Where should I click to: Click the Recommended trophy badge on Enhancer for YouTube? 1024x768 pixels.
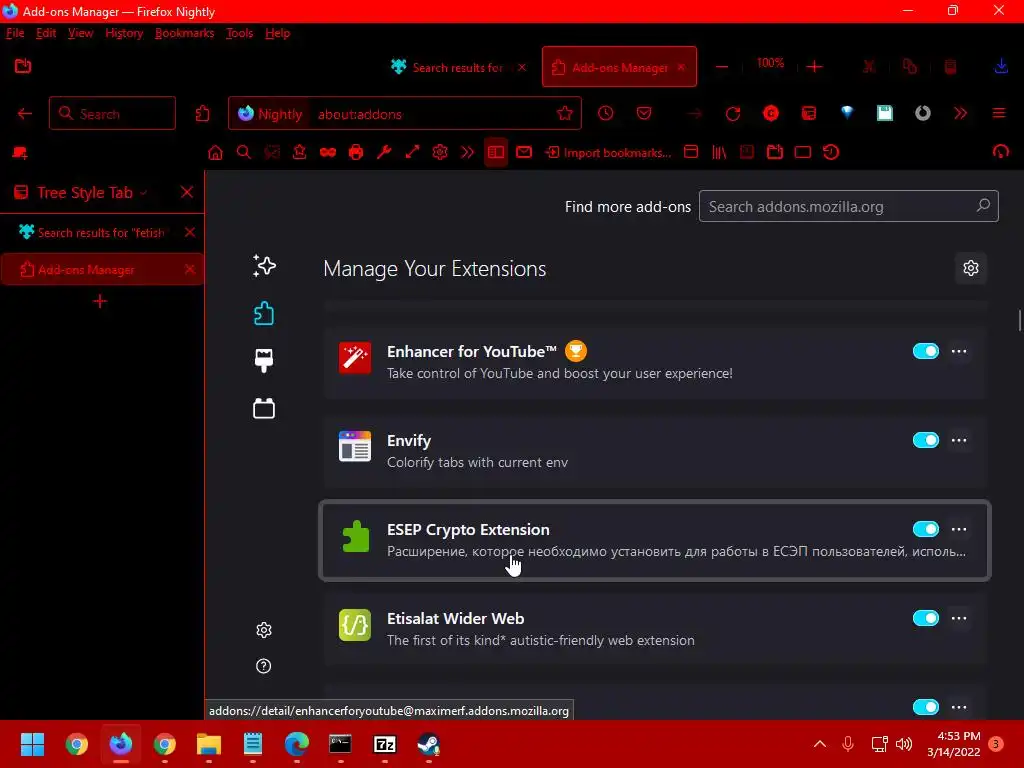(x=575, y=351)
